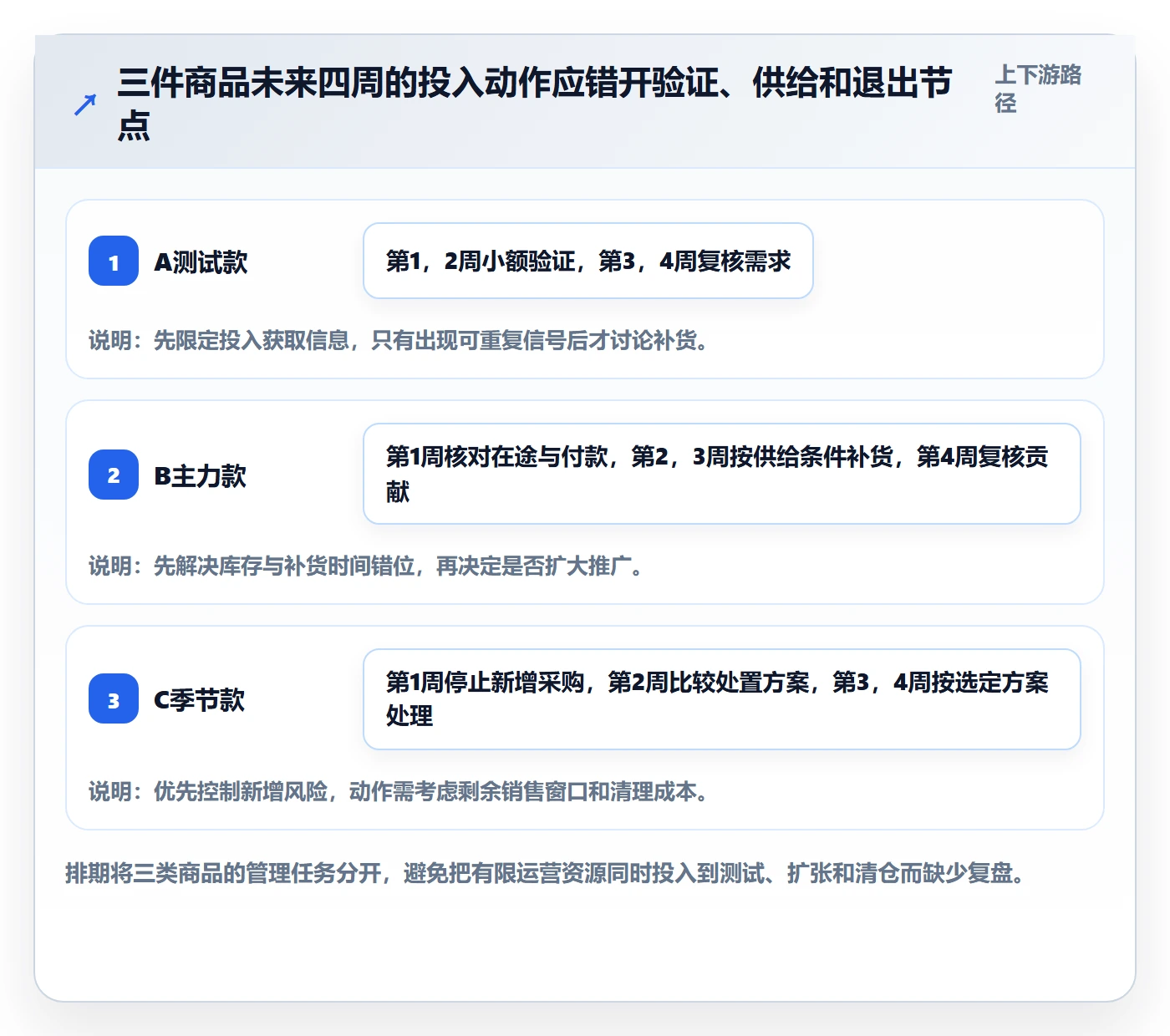The height and width of the screenshot is (1036, 1170).
Task: Click the number 3 badge for C季节款
Action: 114,698
